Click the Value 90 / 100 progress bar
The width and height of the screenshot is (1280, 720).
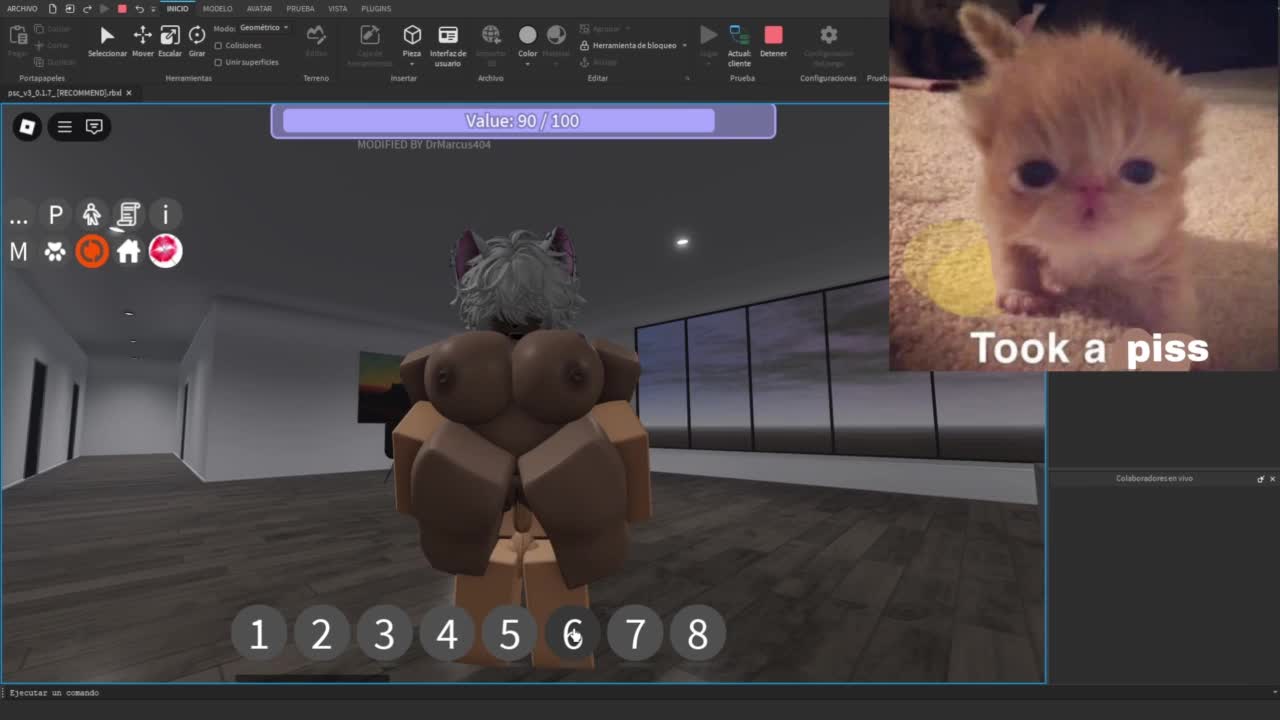click(522, 121)
